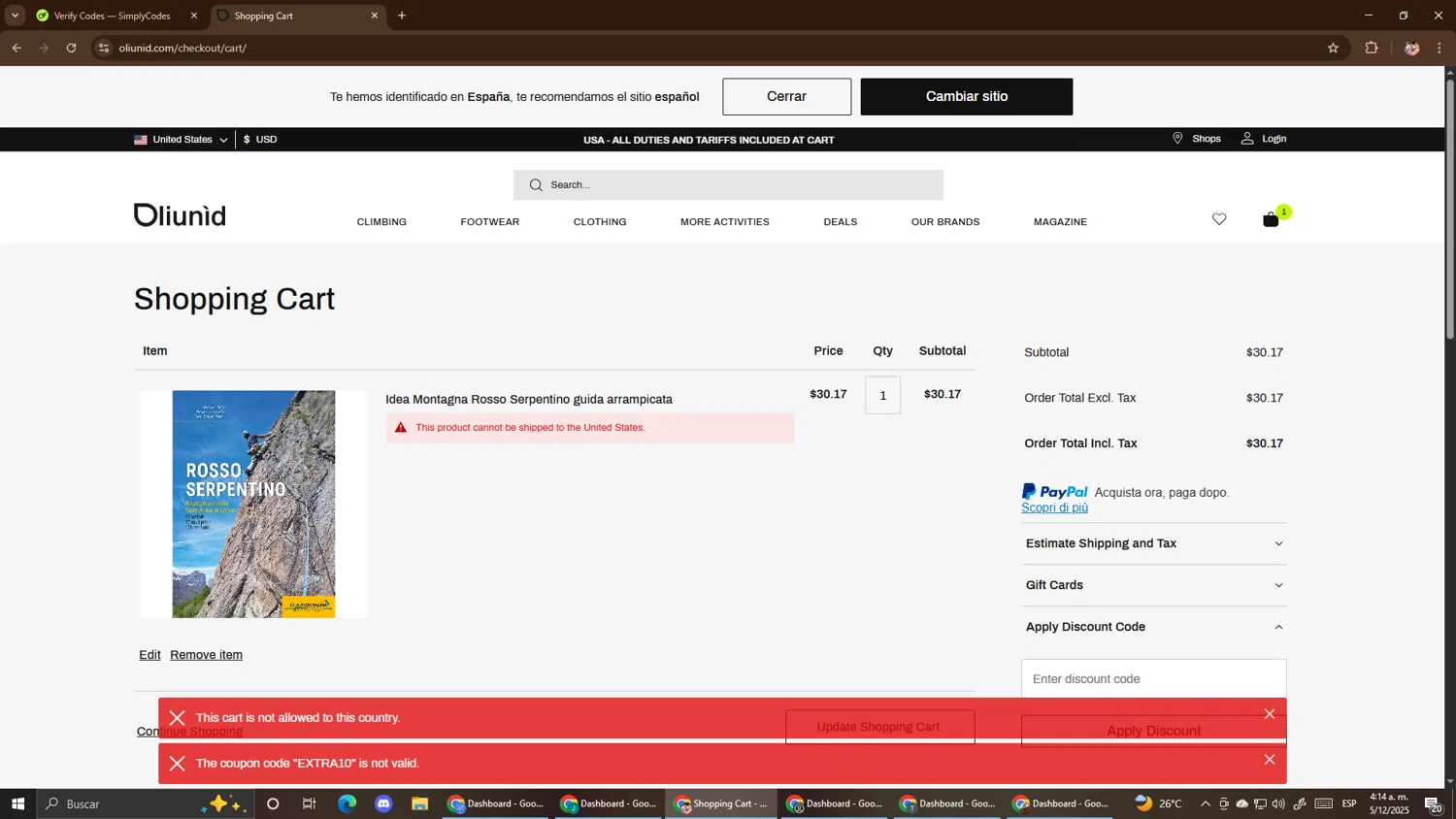Screen dimensions: 1456x819
Task: Click the search magnifier icon
Action: [x=536, y=185]
